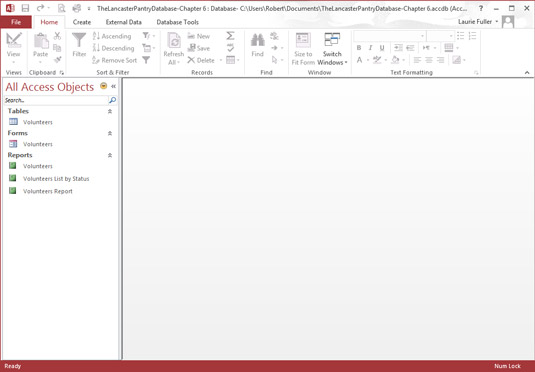Screen dimensions: 535x372
Task: Switch to the Create tab
Action: (x=82, y=22)
